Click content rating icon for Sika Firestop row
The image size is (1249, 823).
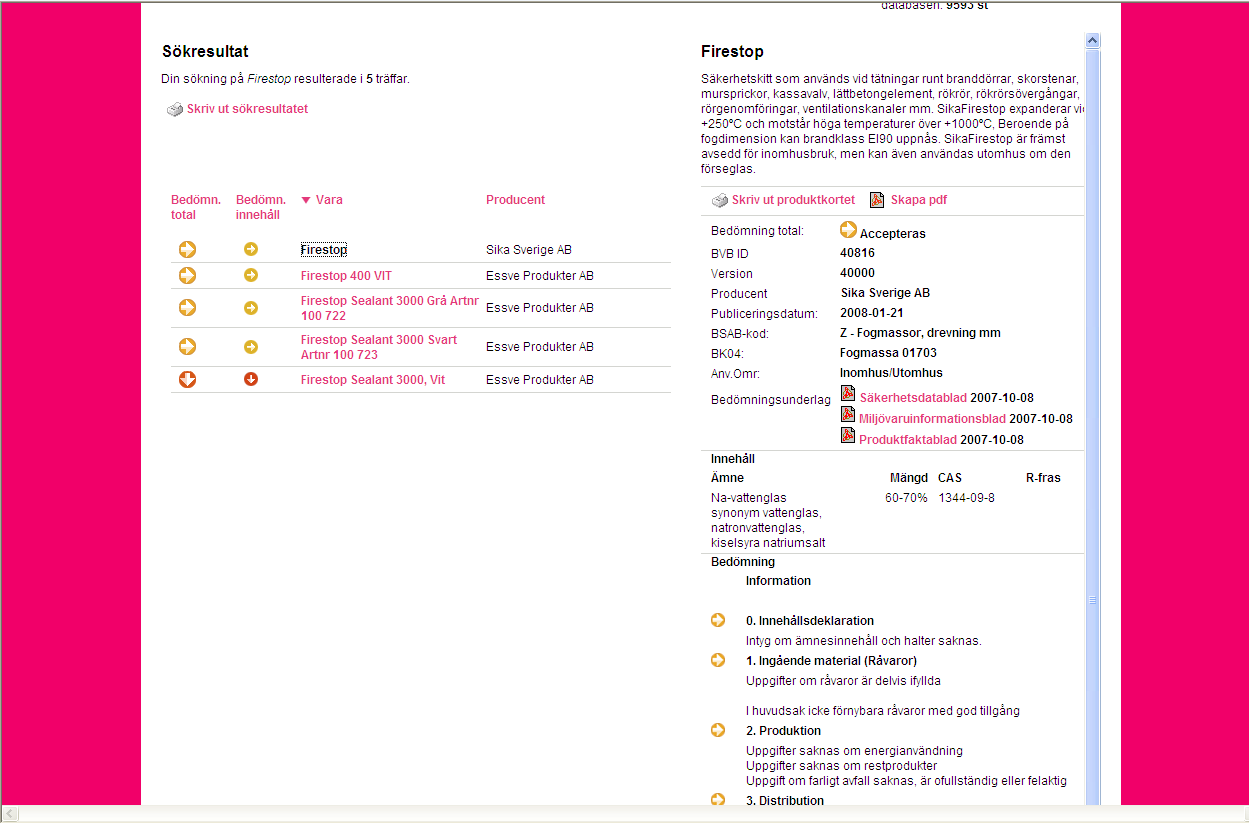[251, 249]
